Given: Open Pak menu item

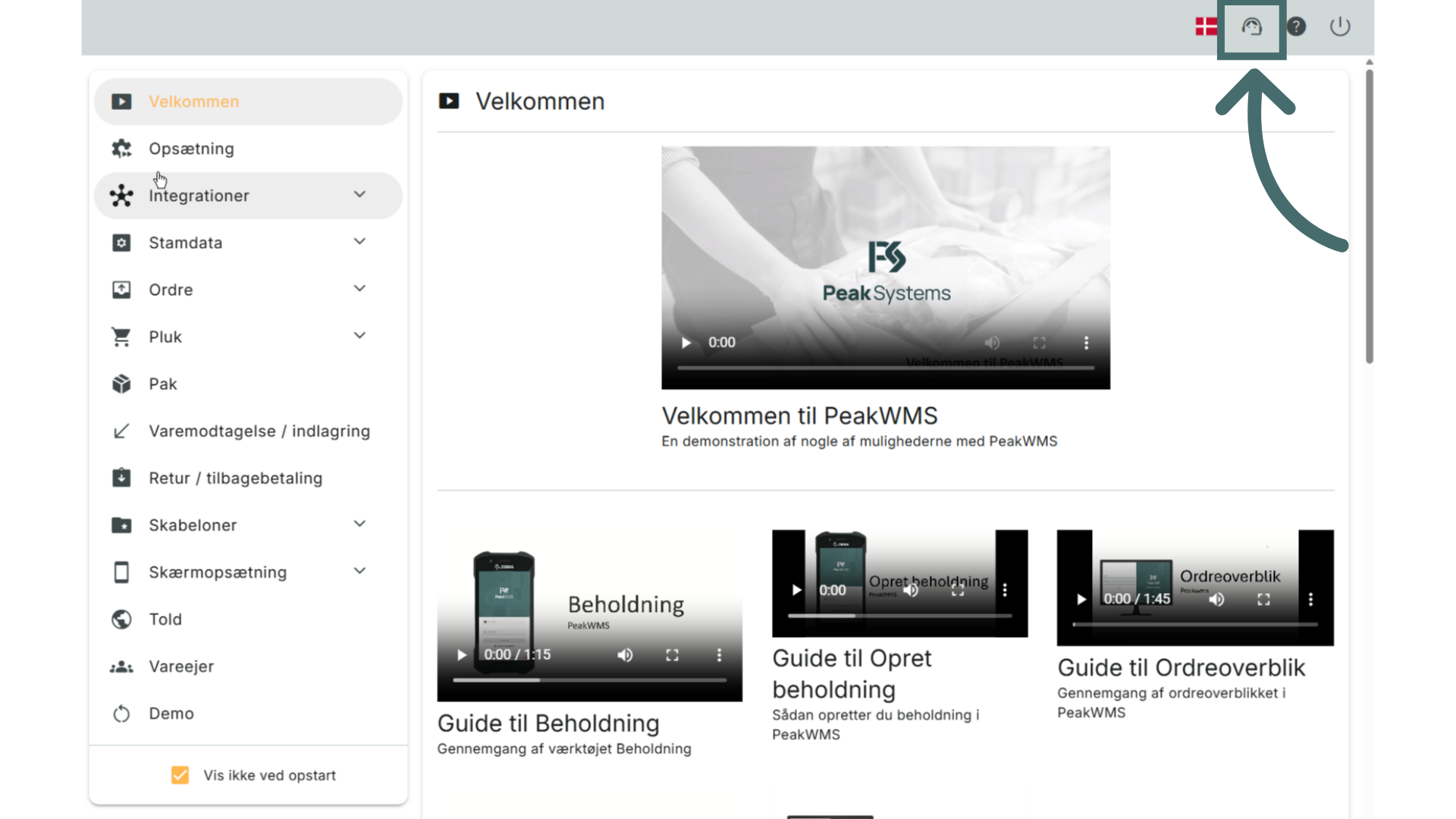Looking at the screenshot, I should (x=248, y=384).
